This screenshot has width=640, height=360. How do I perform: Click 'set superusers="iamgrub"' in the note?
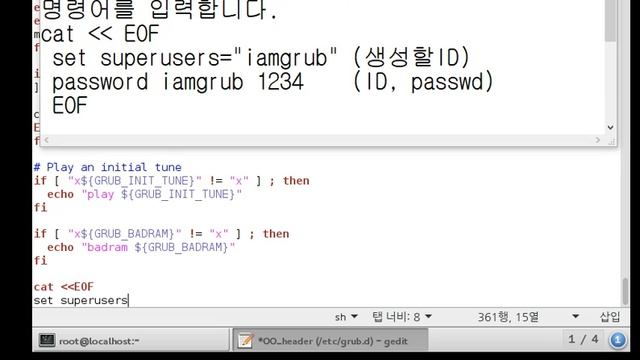(x=195, y=58)
